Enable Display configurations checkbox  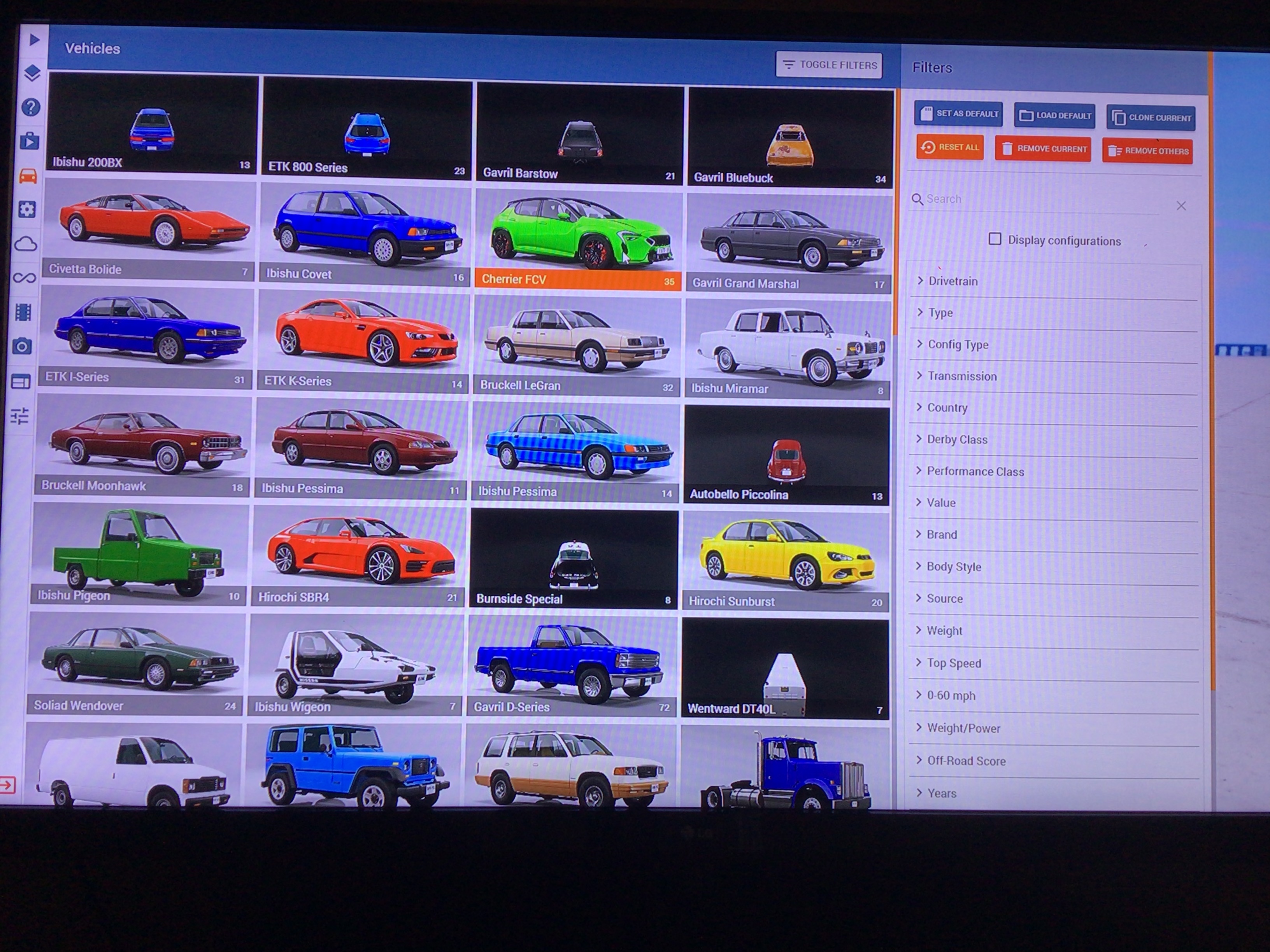(995, 239)
